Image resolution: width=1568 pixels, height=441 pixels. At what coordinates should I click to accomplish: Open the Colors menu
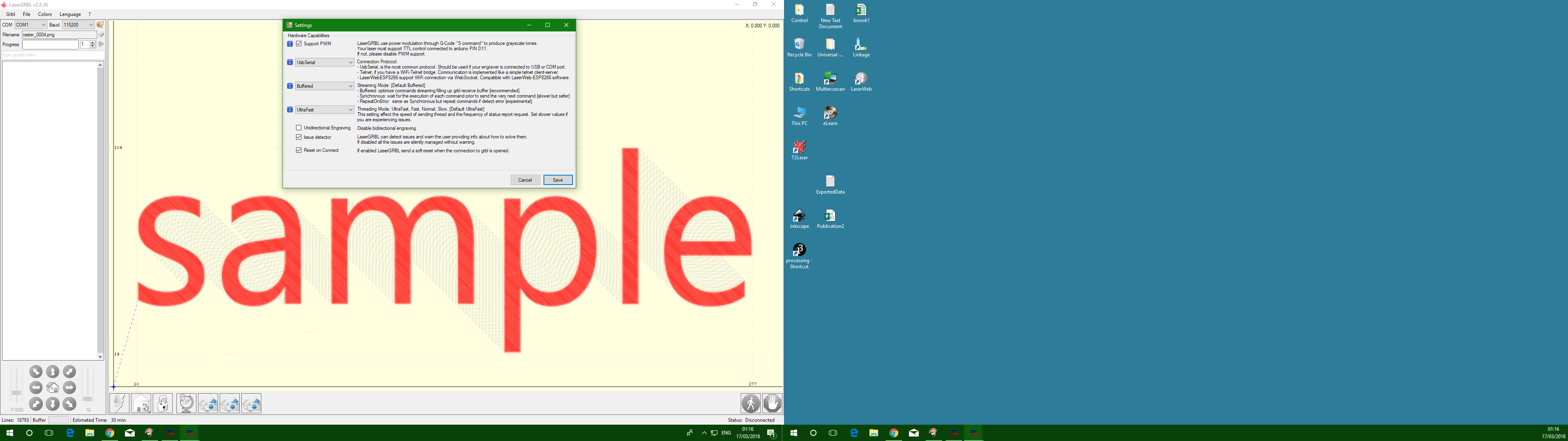click(x=45, y=14)
